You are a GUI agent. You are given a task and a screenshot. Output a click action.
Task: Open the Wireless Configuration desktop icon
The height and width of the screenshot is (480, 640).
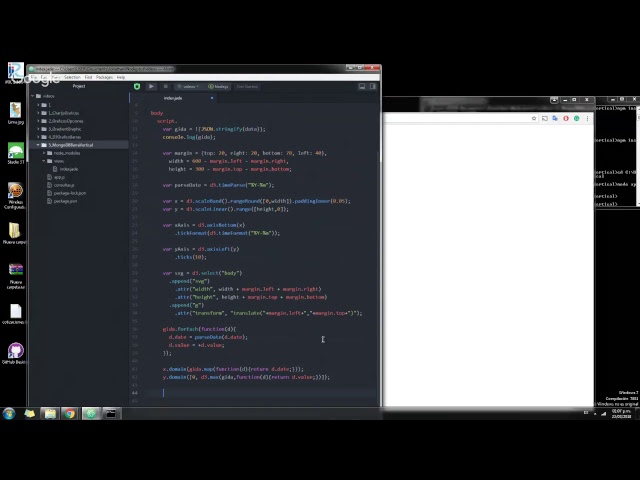(16, 196)
